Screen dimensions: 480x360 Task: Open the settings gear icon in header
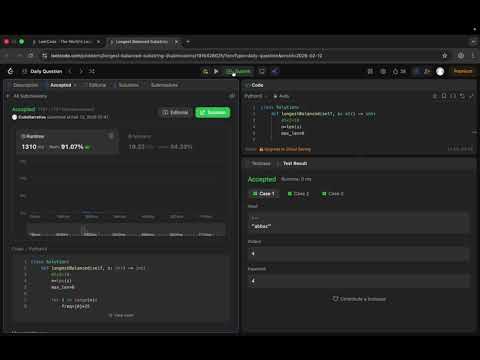[x=383, y=71]
